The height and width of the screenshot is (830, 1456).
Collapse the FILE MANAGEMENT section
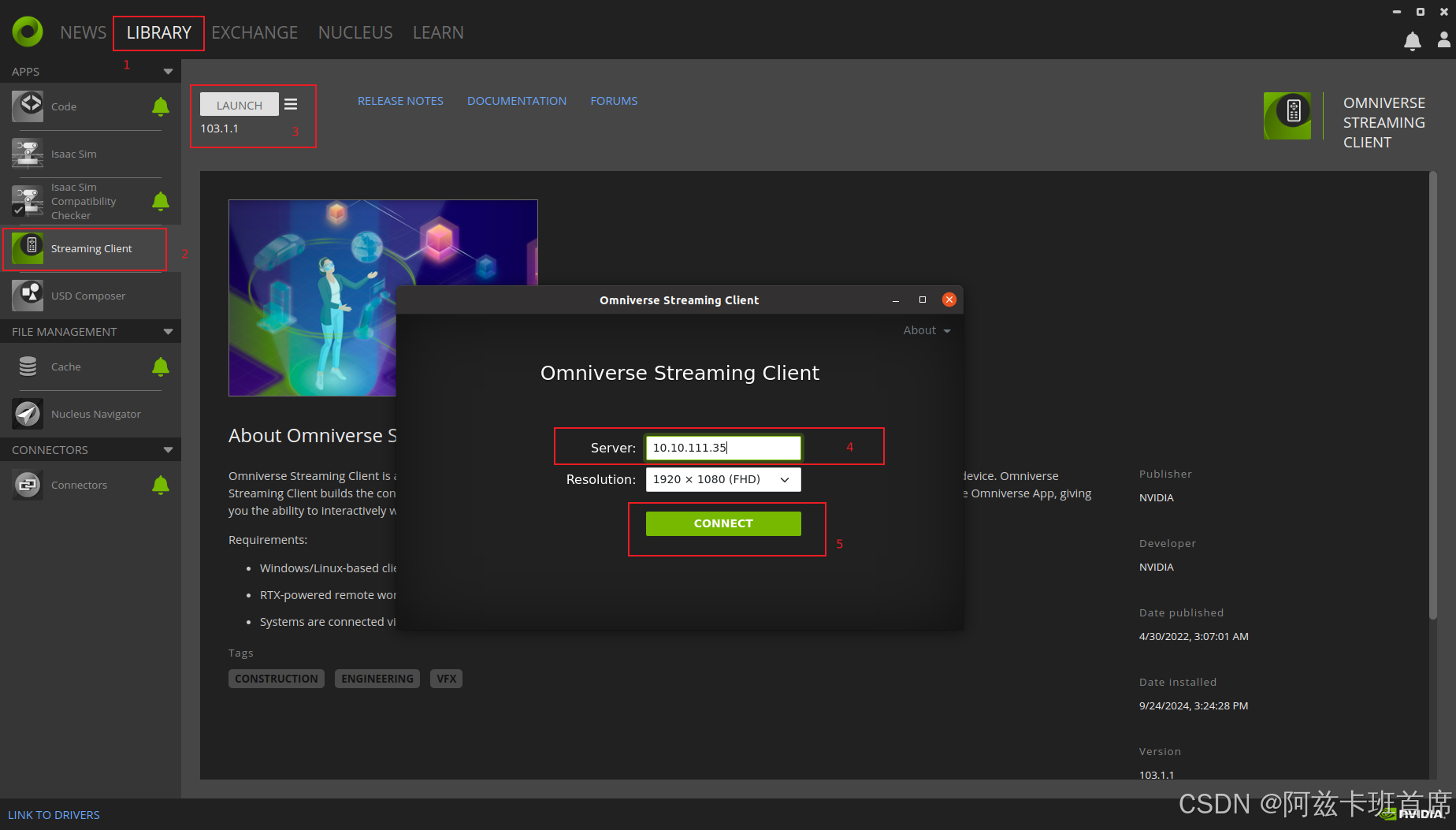(168, 332)
